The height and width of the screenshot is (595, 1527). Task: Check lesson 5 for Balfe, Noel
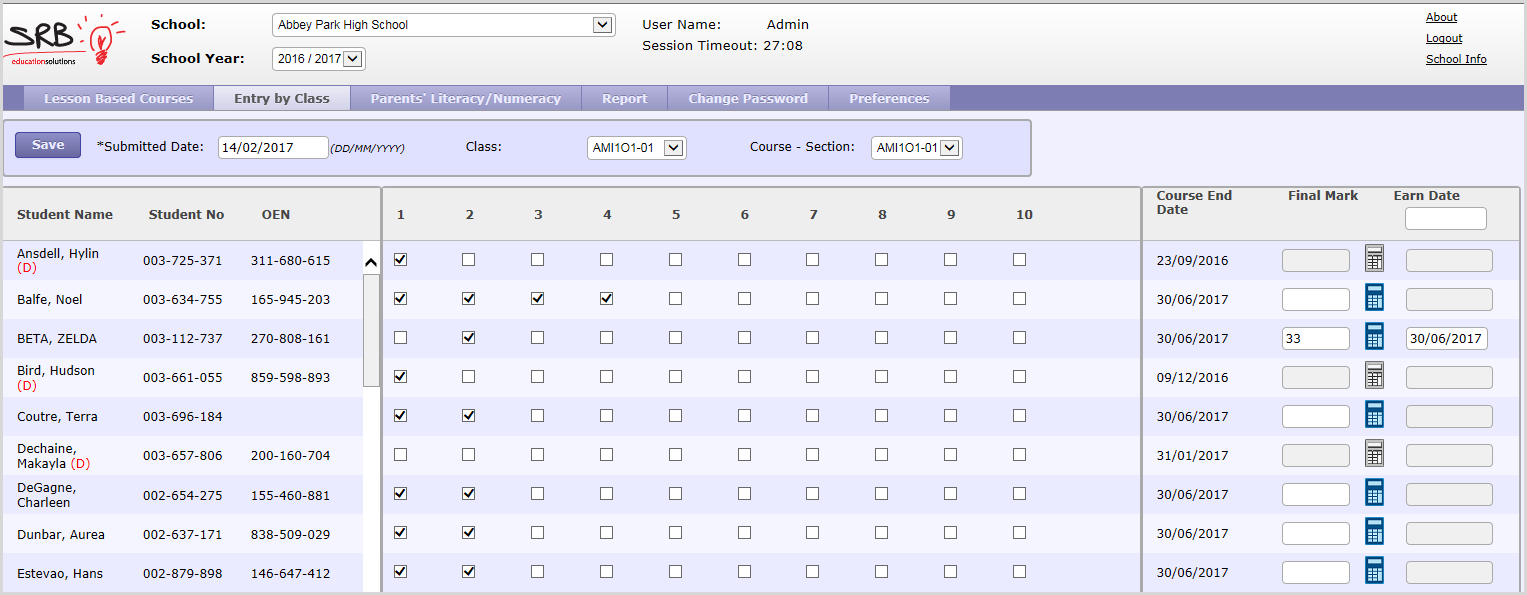tap(675, 299)
